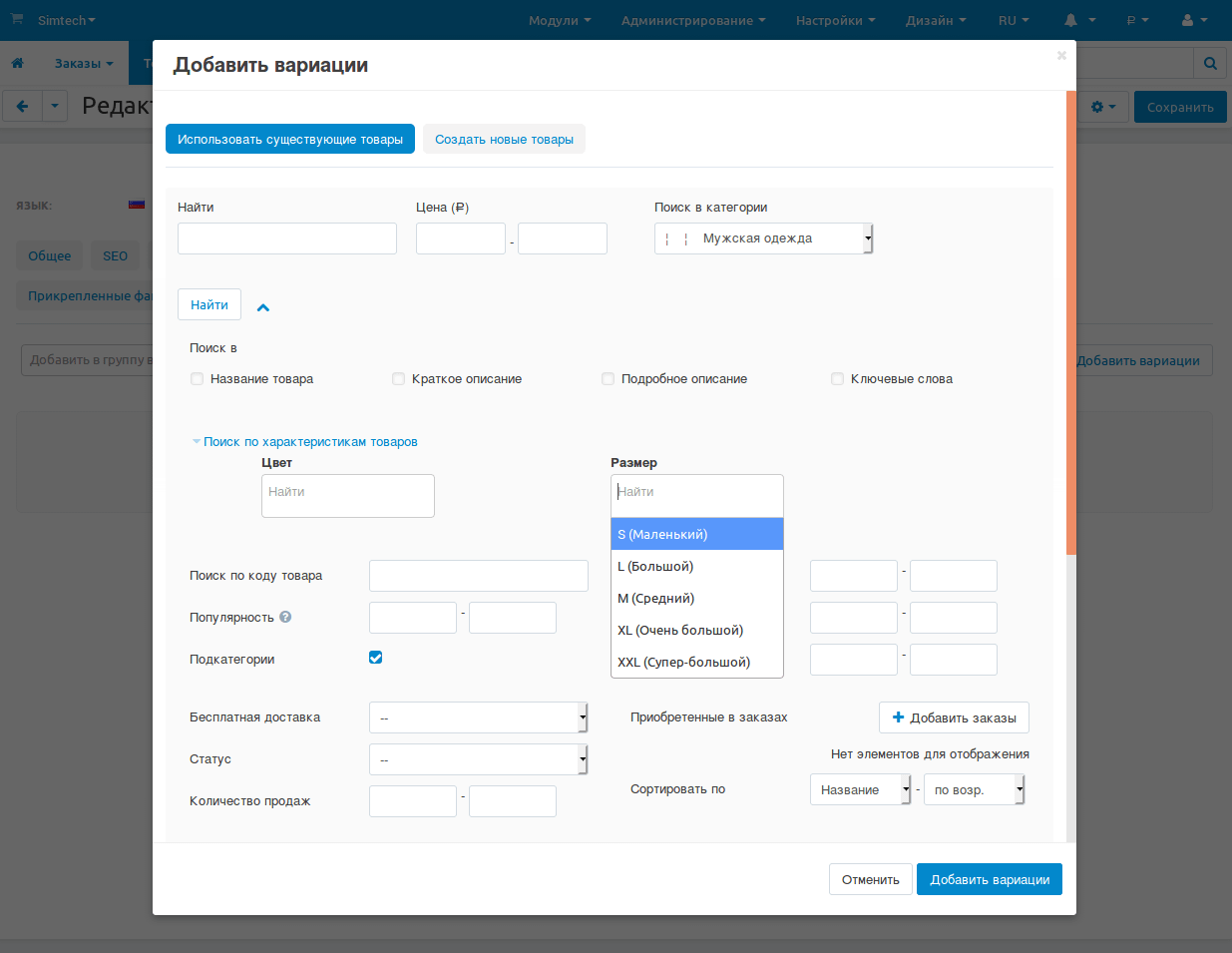The width and height of the screenshot is (1232, 953).
Task: Click the home icon in navigation bar
Action: [x=17, y=63]
